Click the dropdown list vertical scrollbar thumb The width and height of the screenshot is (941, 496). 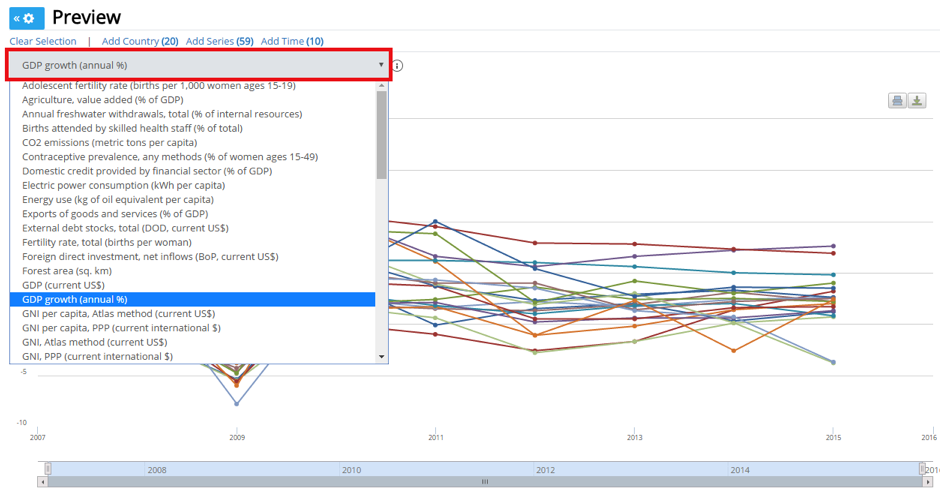coord(381,135)
